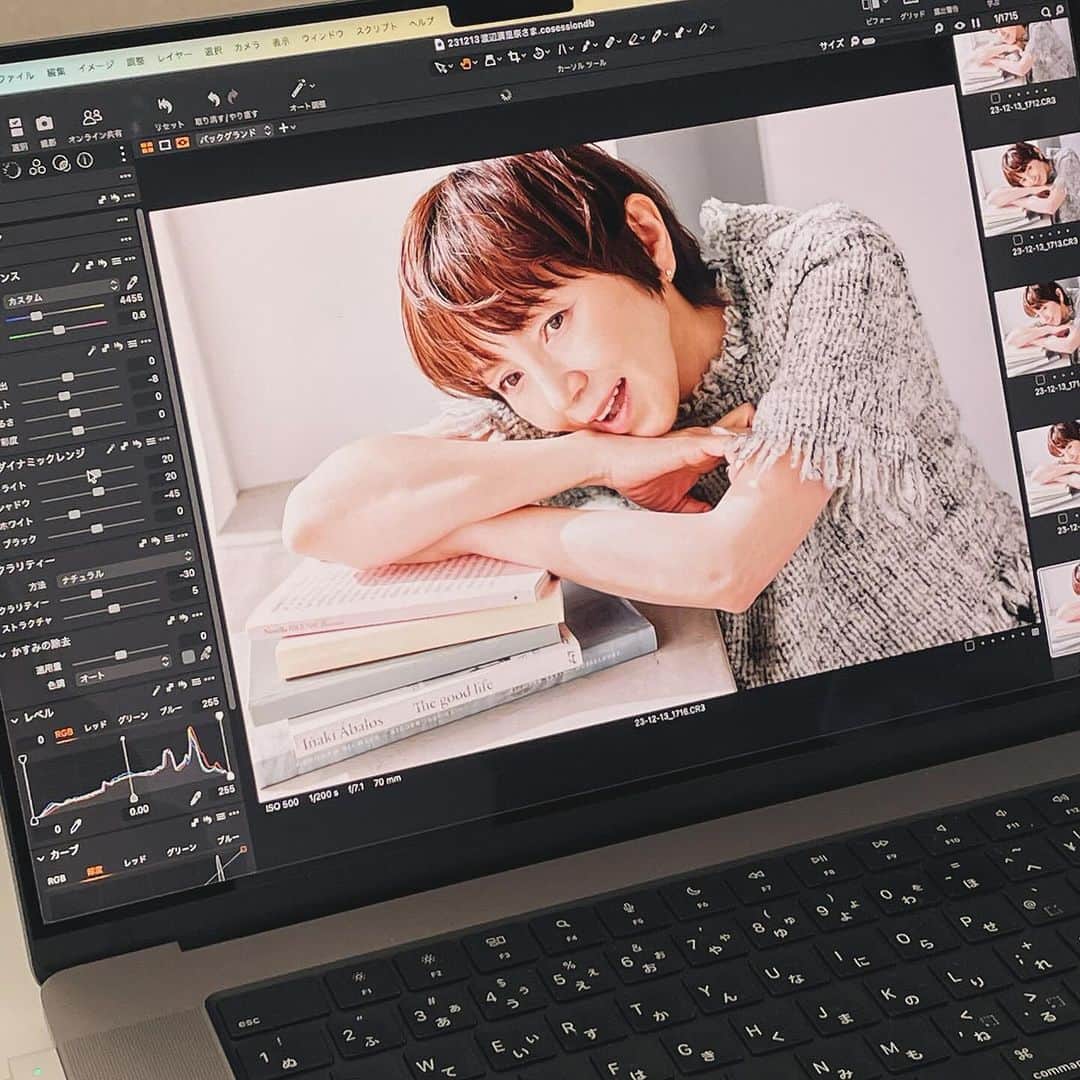Open Online Share (オンライン共有) people icon
Viewport: 1080px width, 1080px height.
point(92,117)
